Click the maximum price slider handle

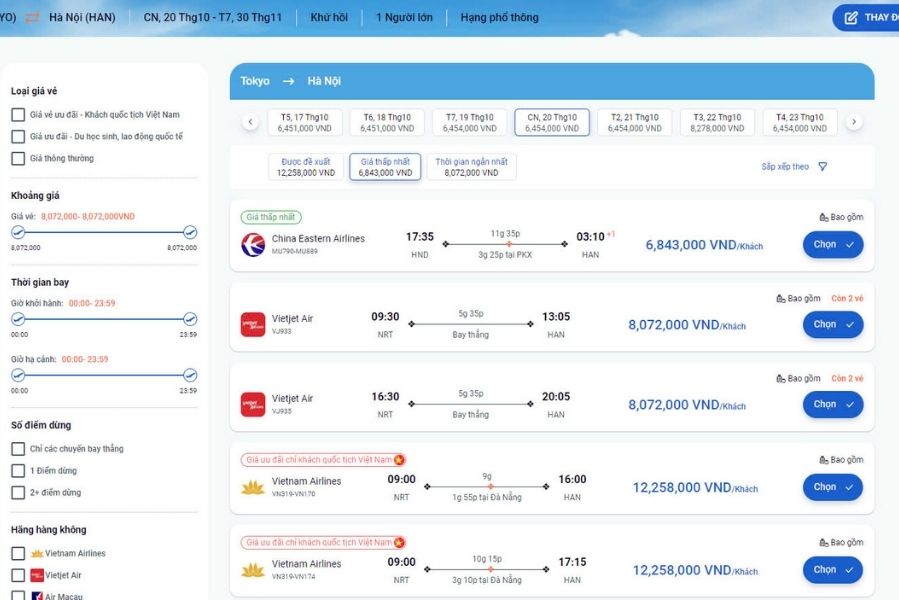pos(190,232)
